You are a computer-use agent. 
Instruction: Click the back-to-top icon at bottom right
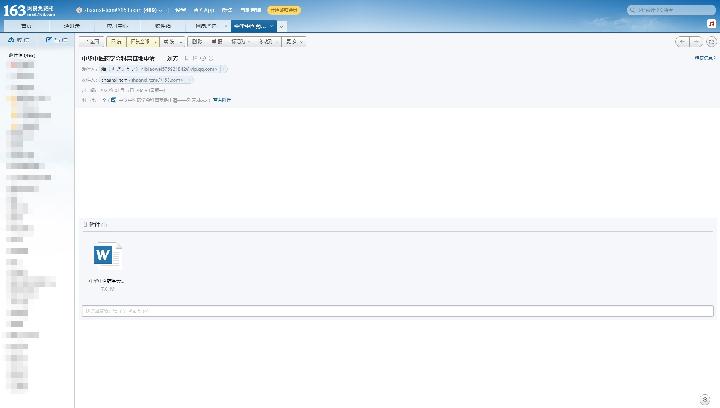pos(704,399)
